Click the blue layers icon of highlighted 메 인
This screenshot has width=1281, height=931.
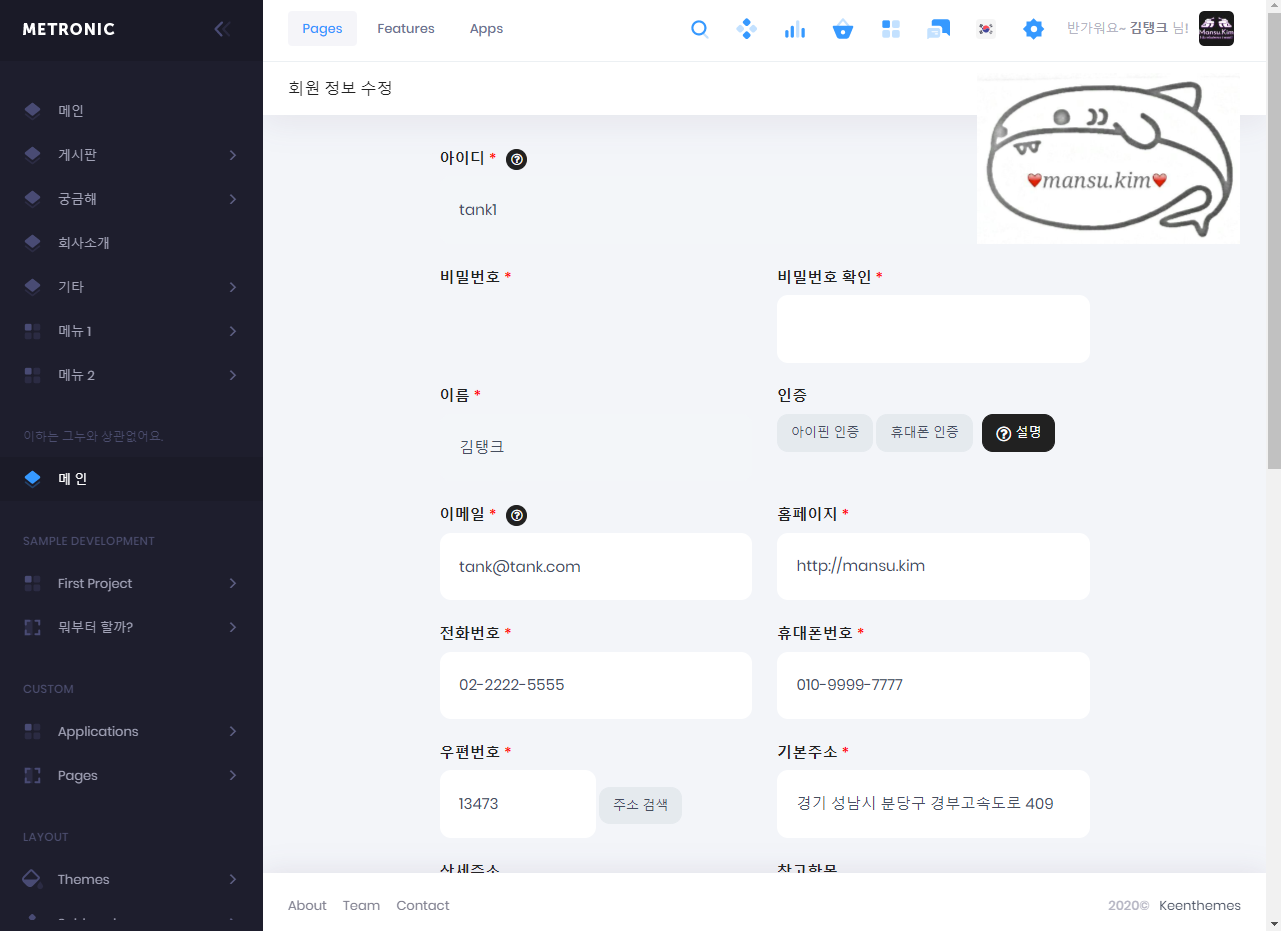[x=32, y=479]
